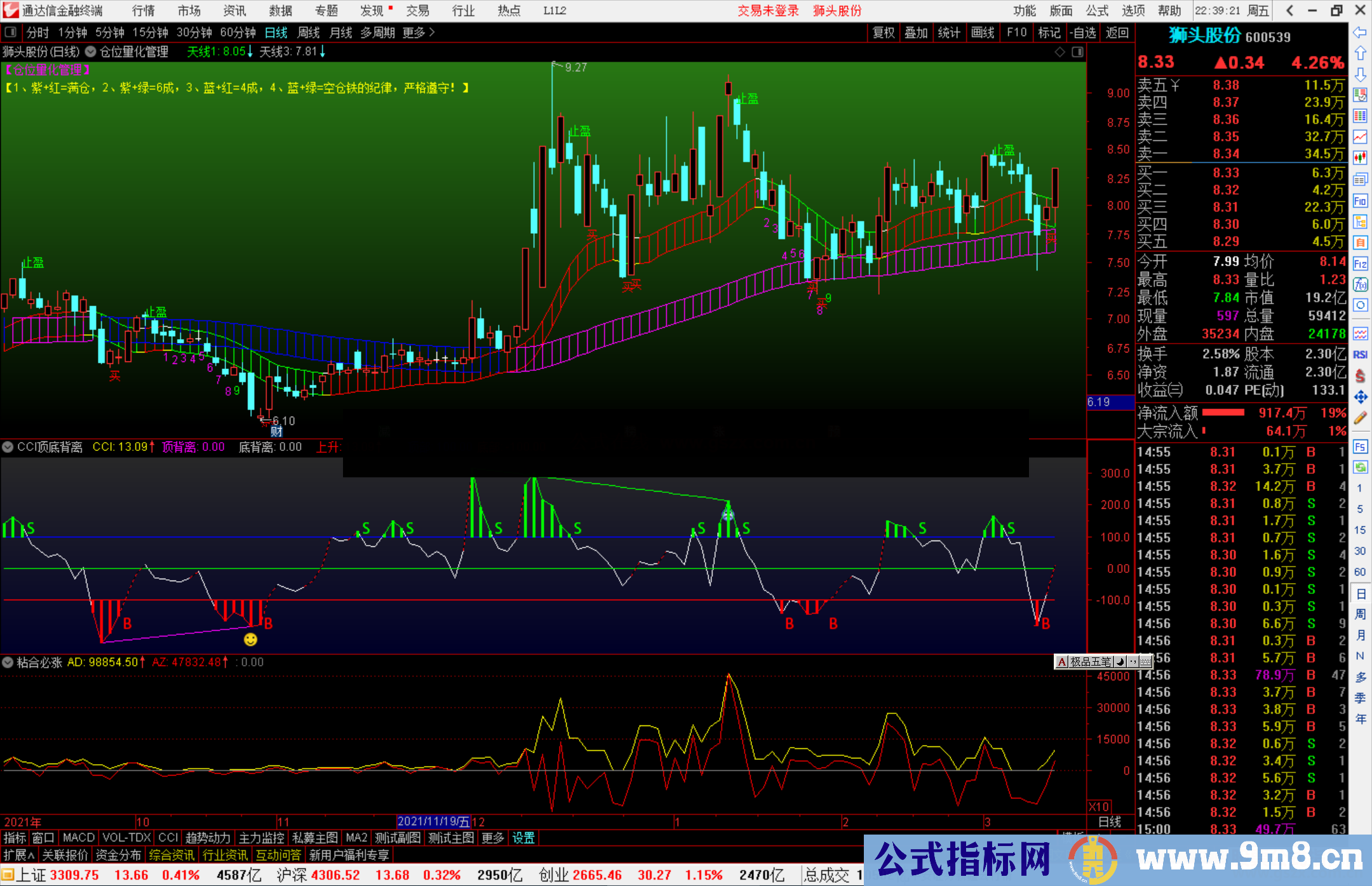Click the f(x) formula icon in sidebar
The image size is (1372, 886).
click(1360, 285)
